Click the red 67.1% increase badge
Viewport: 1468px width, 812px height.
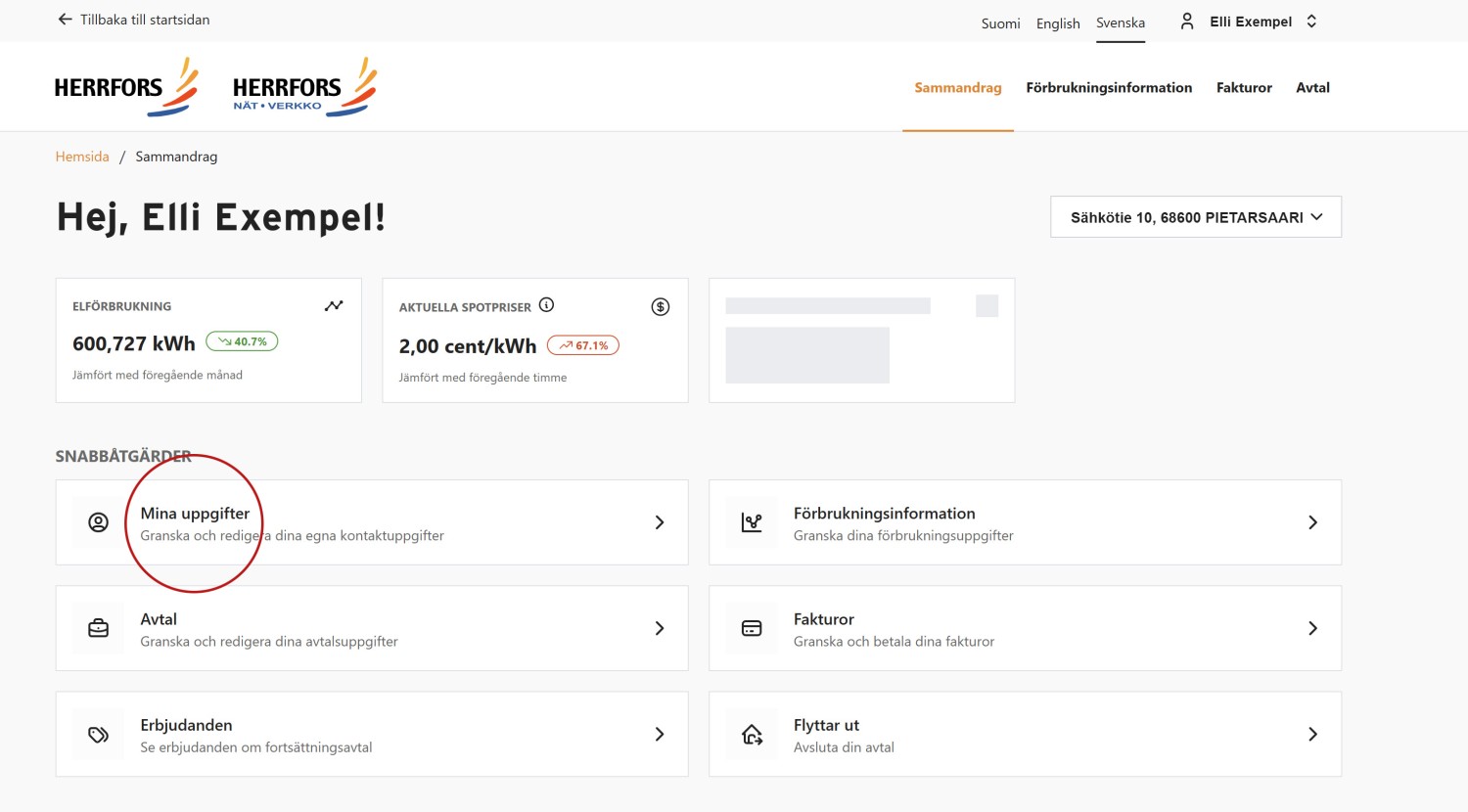(583, 345)
